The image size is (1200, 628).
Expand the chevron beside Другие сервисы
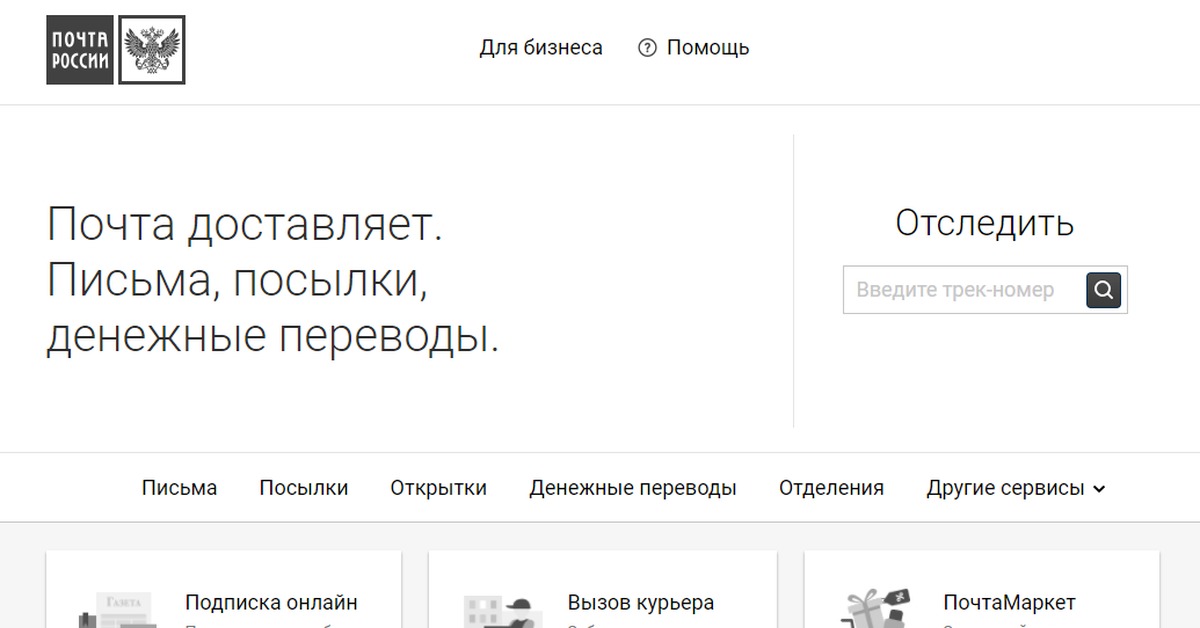1100,489
